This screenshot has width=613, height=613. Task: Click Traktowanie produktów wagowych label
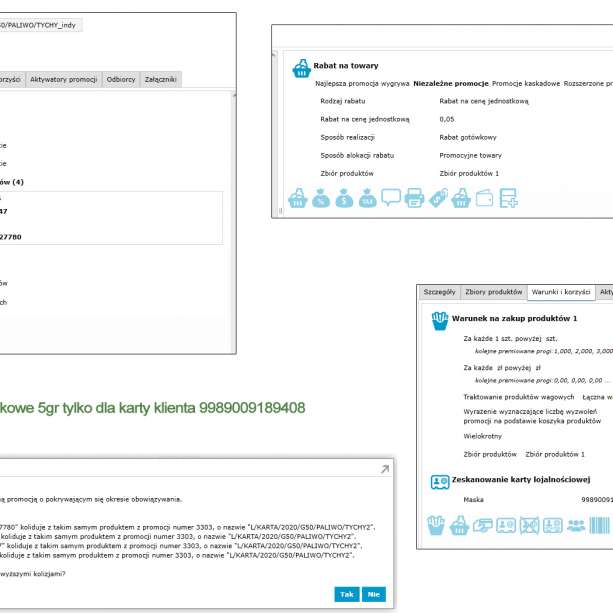click(519, 397)
